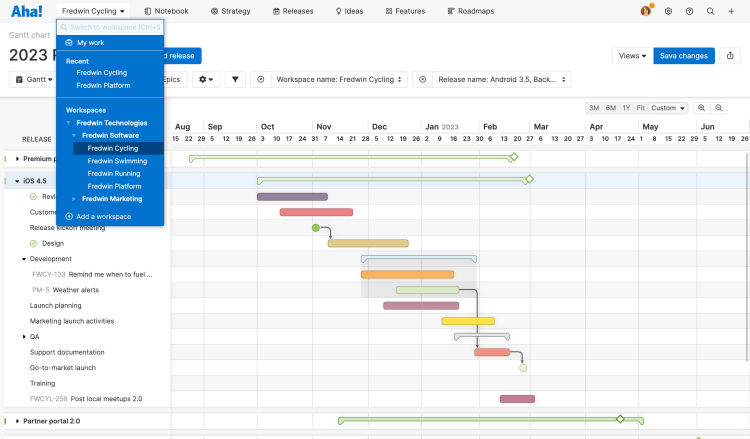Click the green Release kickoff meeting dot

point(316,228)
